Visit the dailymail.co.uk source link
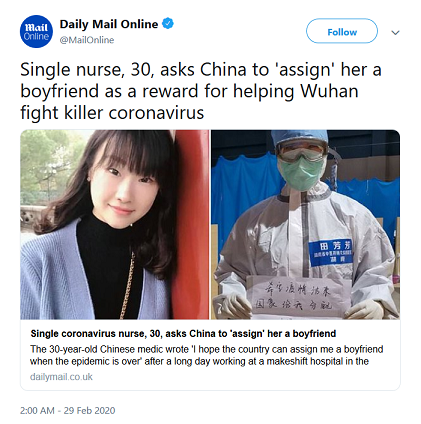Viewport: 421px width, 424px height. click(x=61, y=377)
